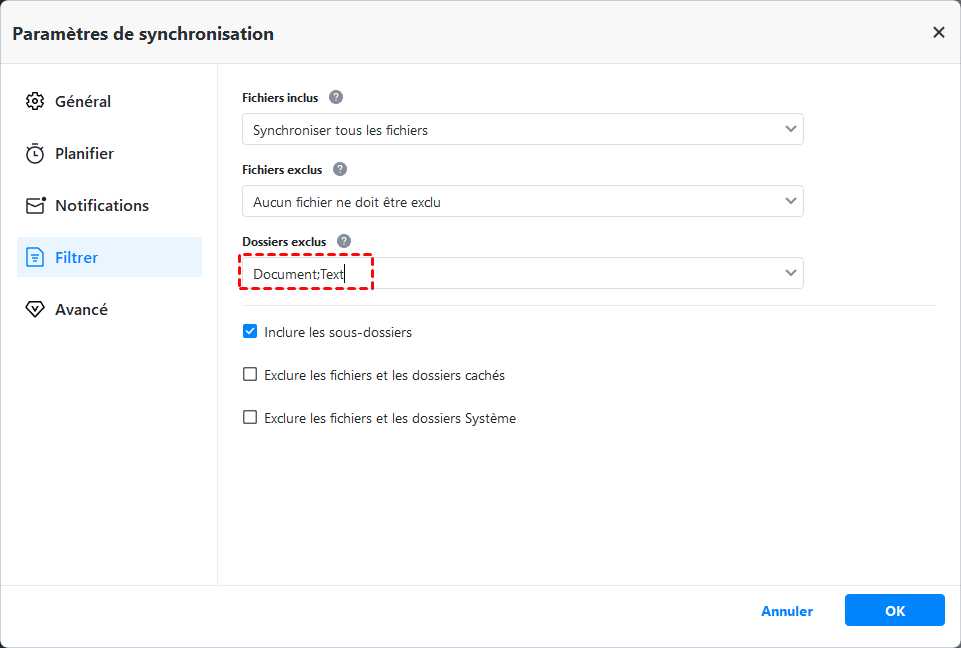Click into the Document;Text input field
The width and height of the screenshot is (961, 648).
(500, 273)
